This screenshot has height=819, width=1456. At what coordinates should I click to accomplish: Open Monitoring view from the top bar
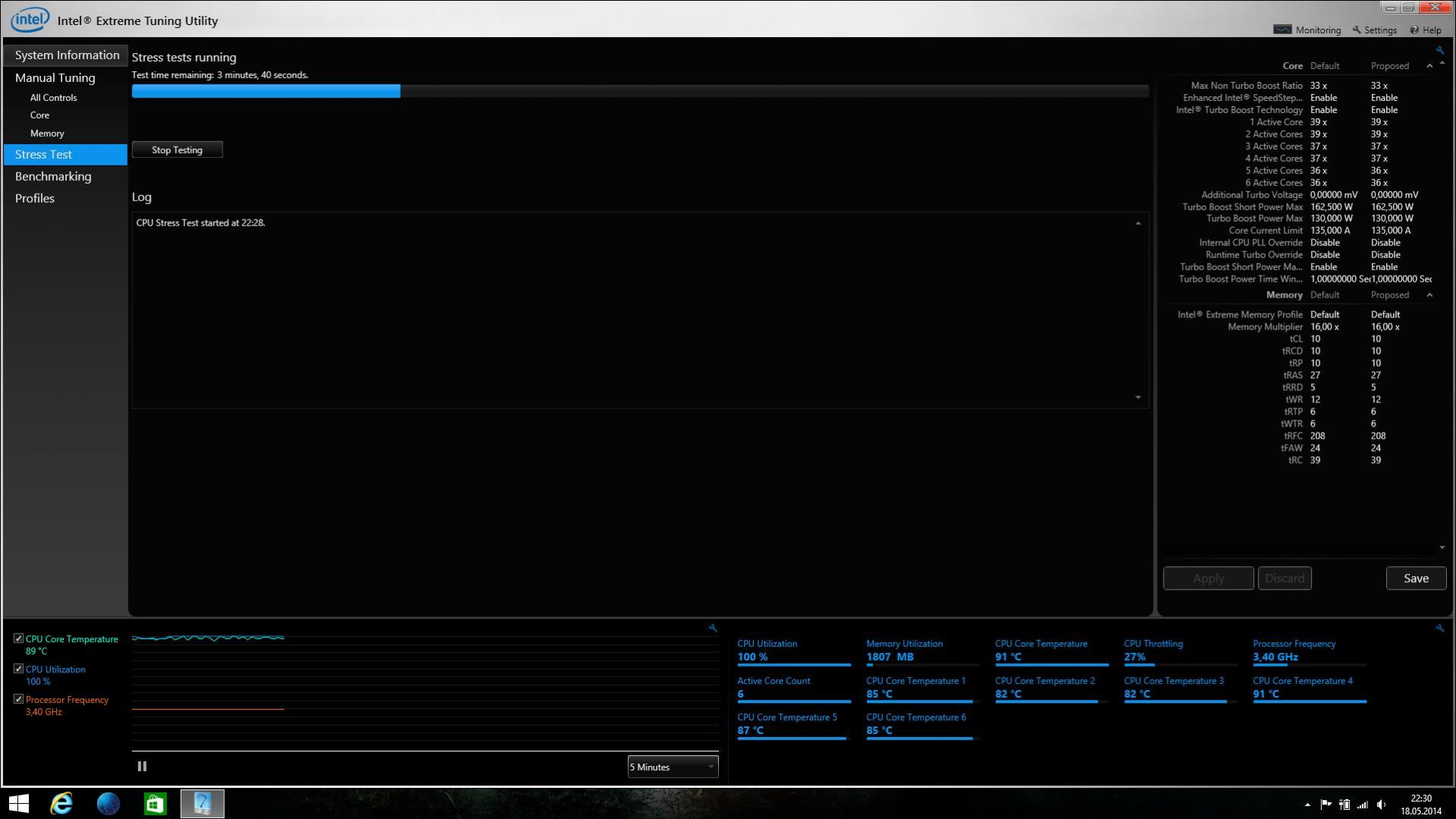point(1307,30)
